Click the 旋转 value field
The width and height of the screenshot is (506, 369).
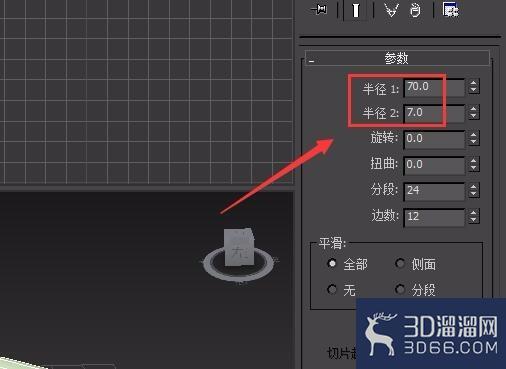tap(434, 139)
